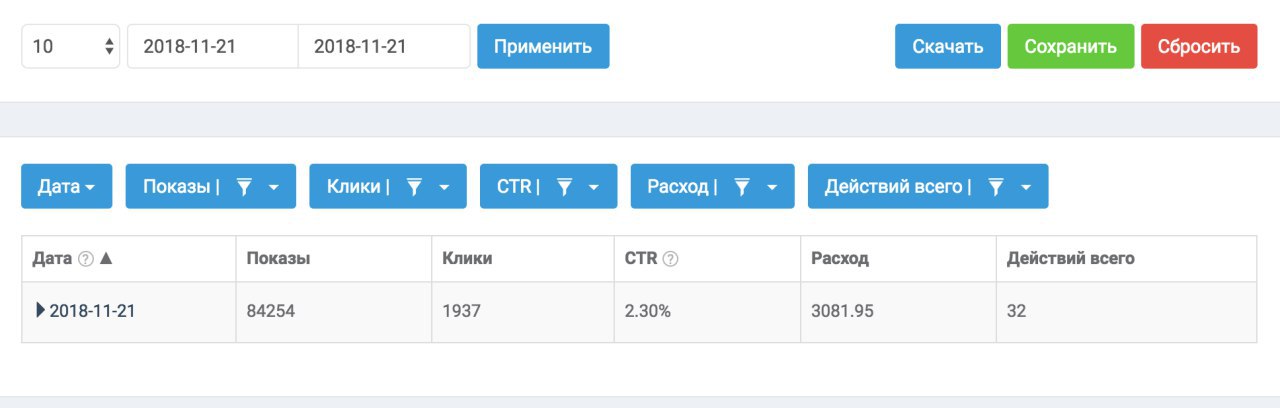Click the filter icon in Действий всего button

(996, 187)
